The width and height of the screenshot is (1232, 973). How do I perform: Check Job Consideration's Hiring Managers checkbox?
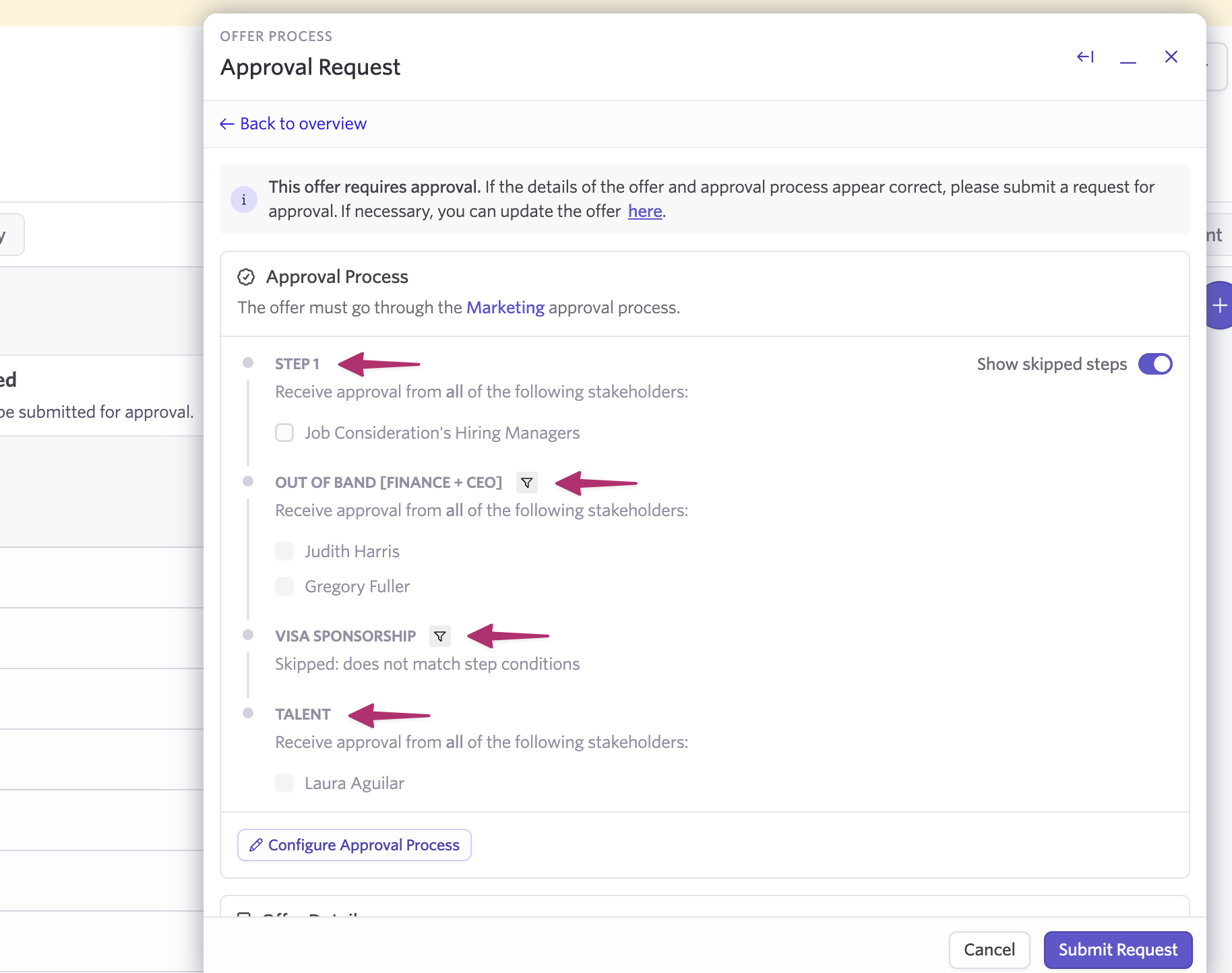coord(284,433)
